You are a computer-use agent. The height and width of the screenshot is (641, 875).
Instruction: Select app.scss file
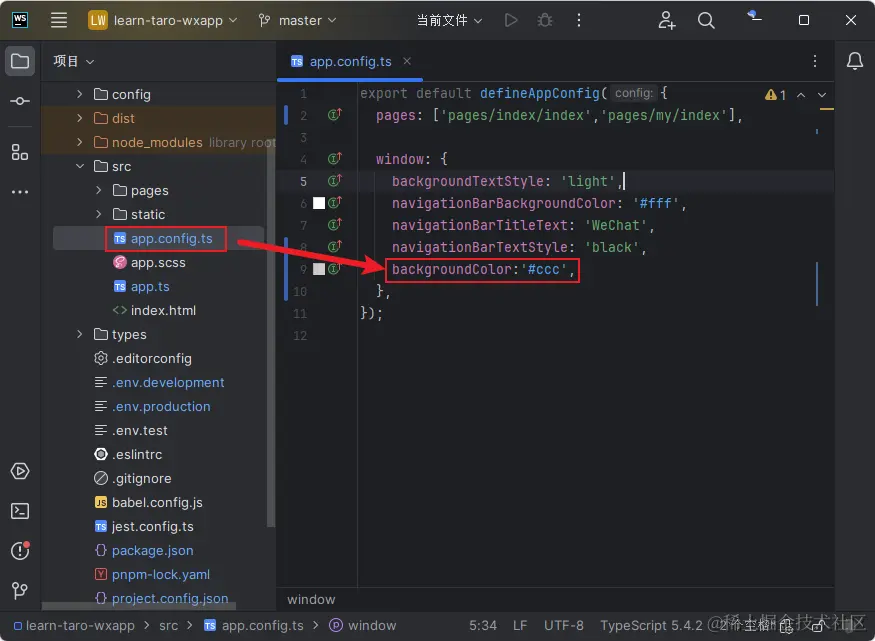click(x=158, y=262)
